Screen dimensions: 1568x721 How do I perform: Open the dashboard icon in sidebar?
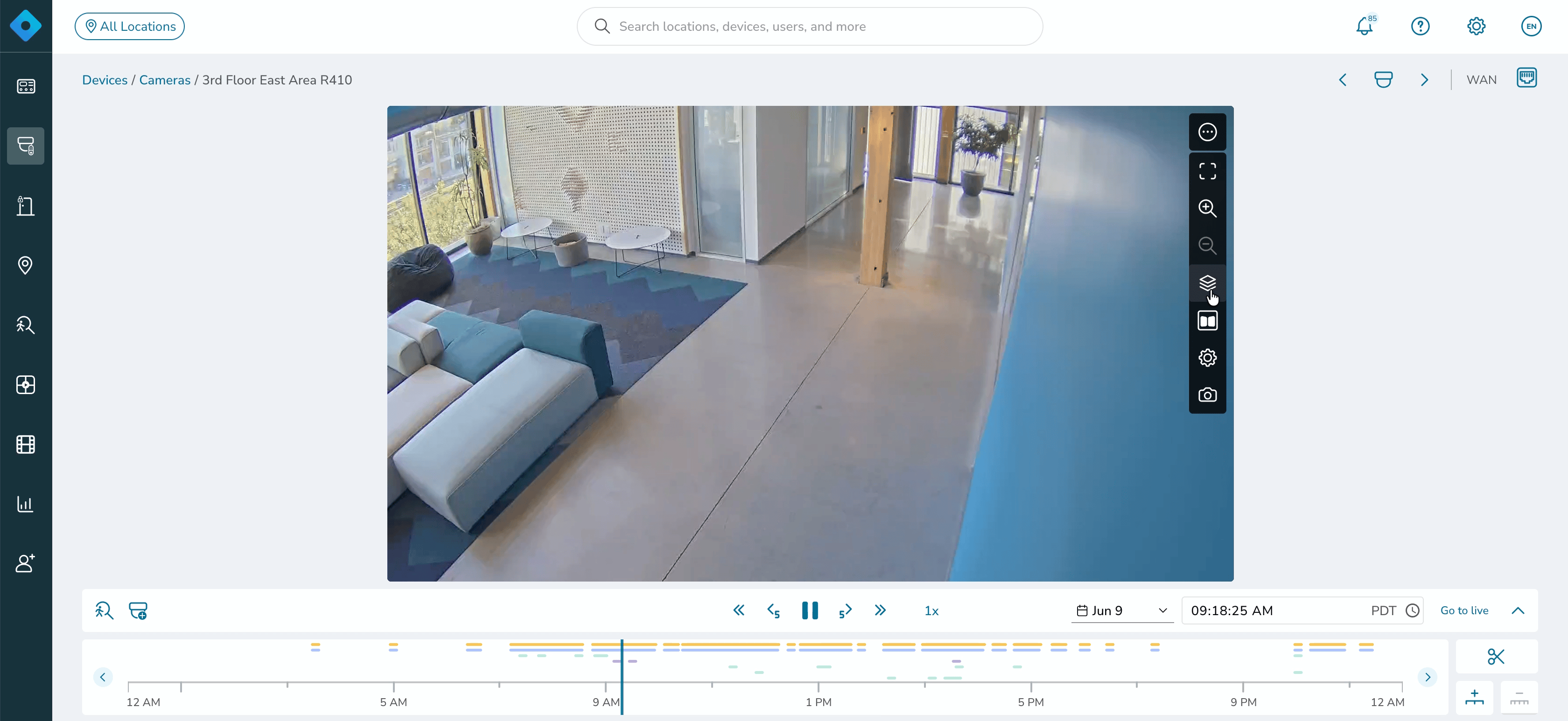point(26,86)
